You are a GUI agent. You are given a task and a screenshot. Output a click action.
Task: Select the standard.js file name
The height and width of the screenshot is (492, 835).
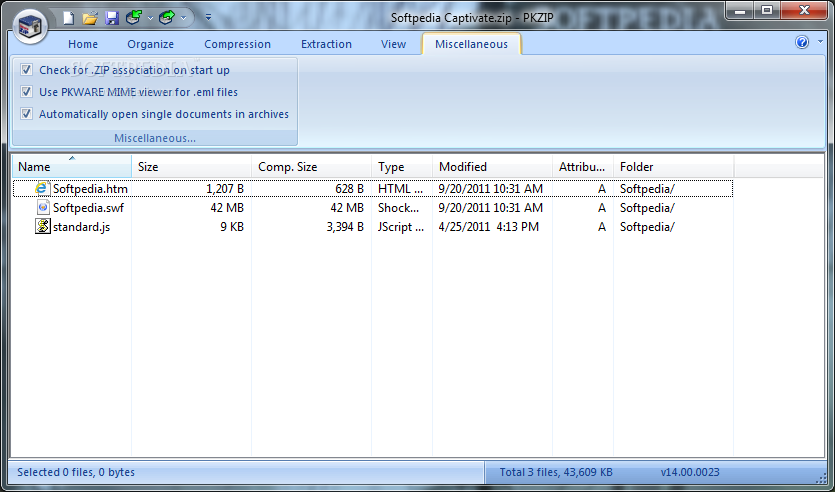[x=81, y=227]
